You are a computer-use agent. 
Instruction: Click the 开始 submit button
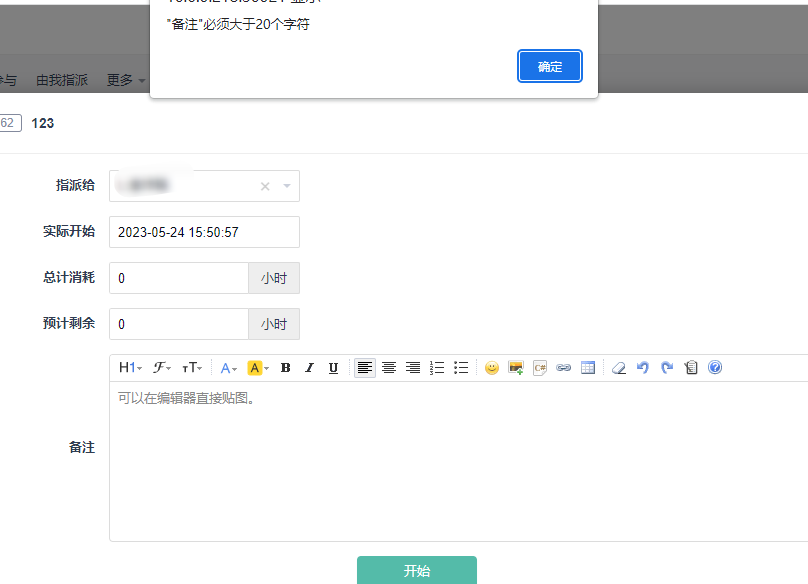(x=416, y=570)
